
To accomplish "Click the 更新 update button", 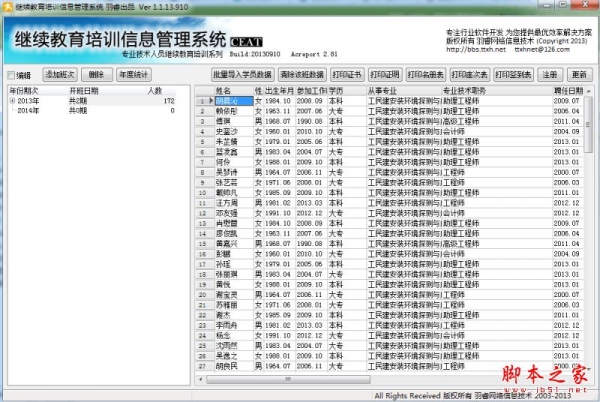I will tap(579, 75).
